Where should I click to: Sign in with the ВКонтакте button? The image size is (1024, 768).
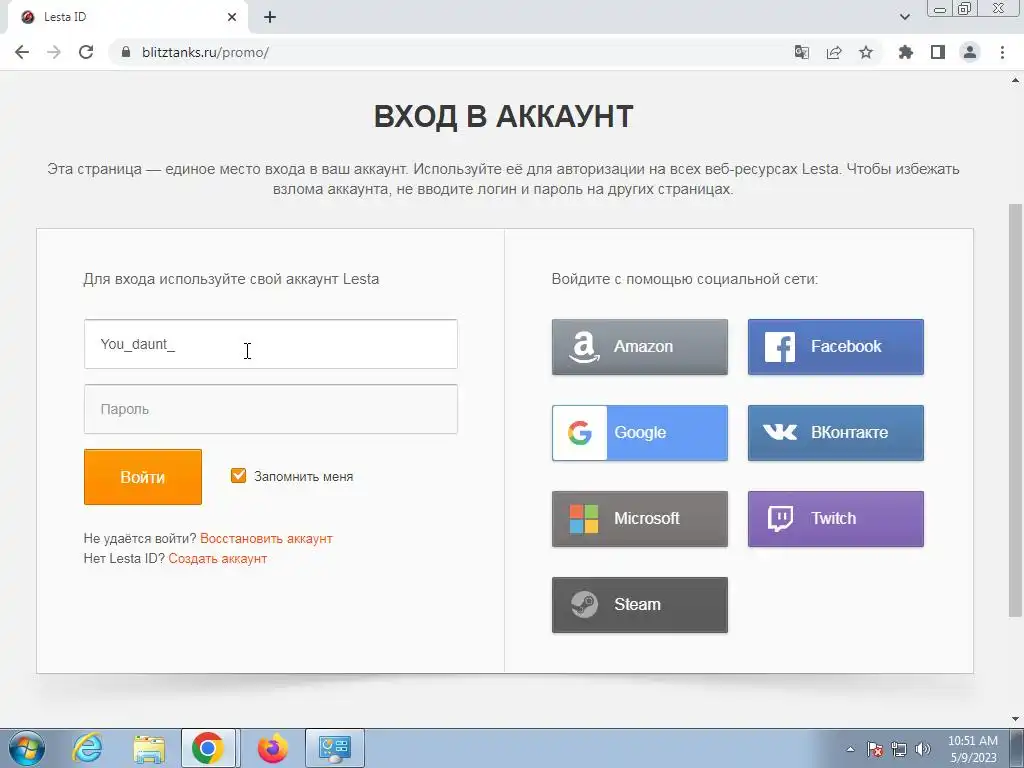click(835, 433)
